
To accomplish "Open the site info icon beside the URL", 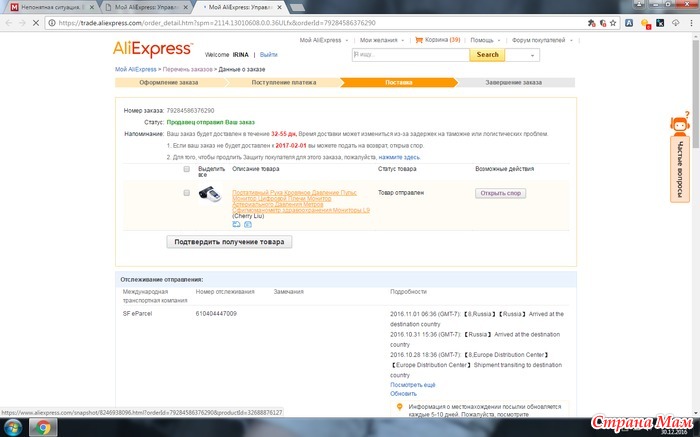I will (x=52, y=23).
